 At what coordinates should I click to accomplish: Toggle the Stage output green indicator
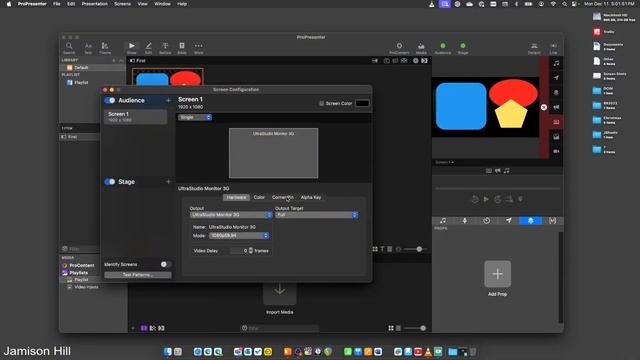[x=463, y=46]
